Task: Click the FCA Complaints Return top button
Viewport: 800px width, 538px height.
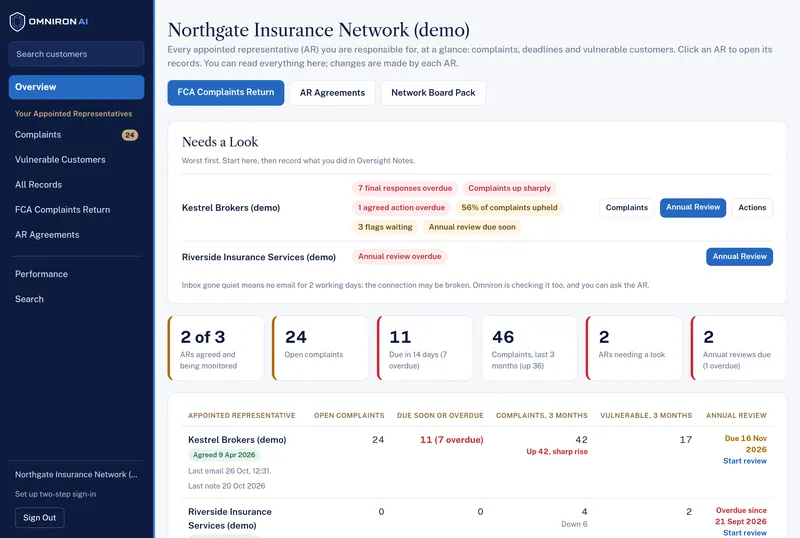Action: (226, 93)
